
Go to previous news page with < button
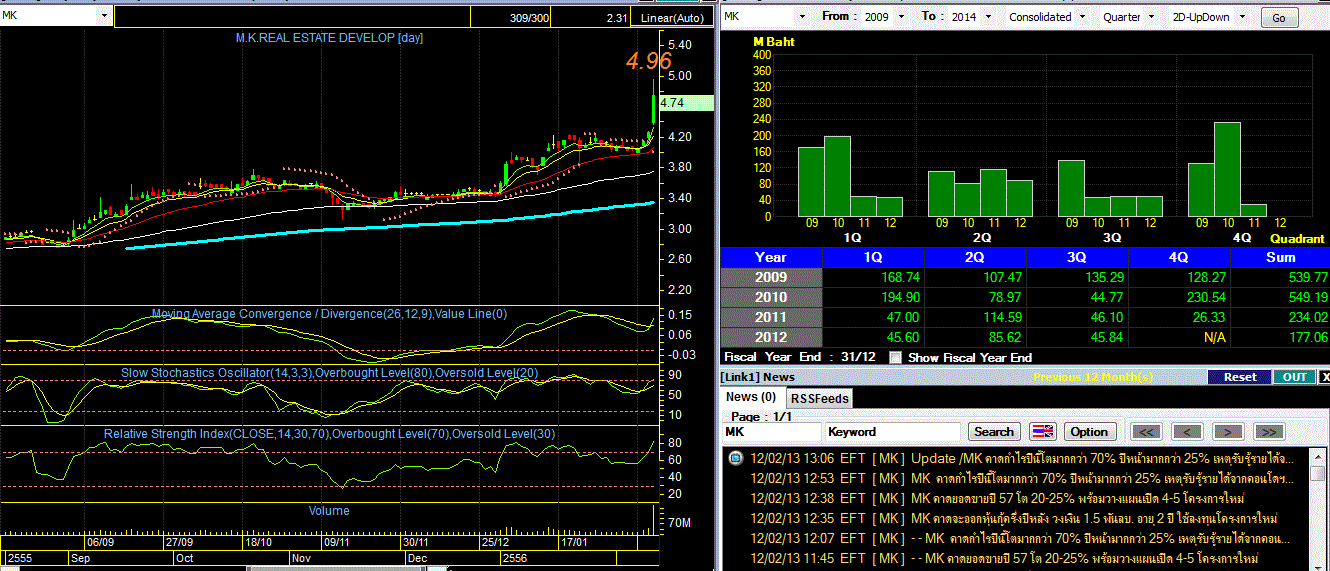coord(1187,432)
